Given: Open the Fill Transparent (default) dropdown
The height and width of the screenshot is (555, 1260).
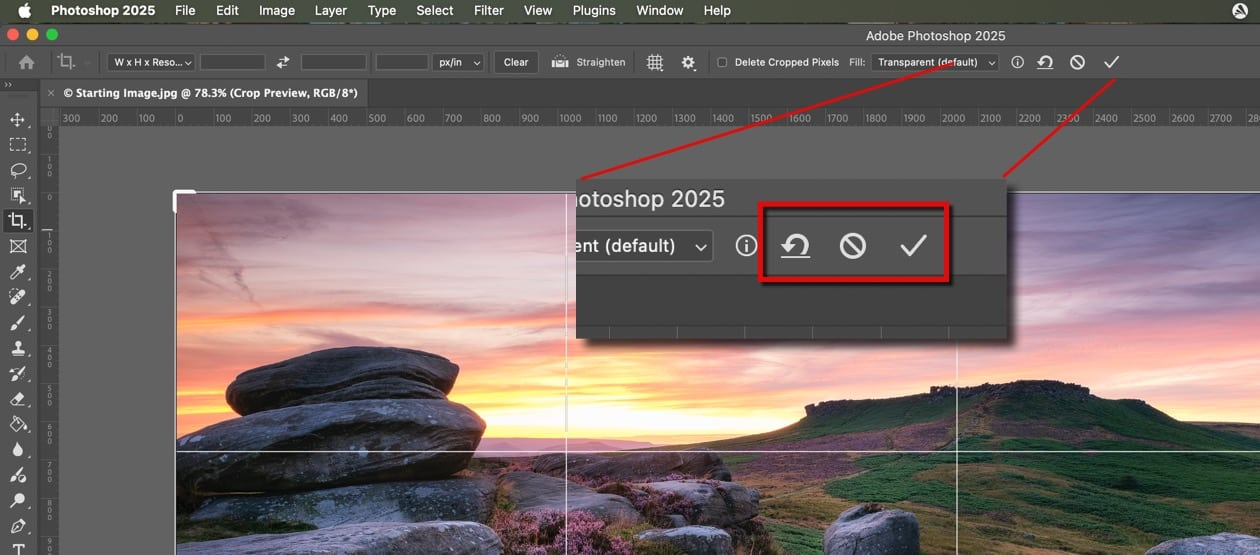Looking at the screenshot, I should point(935,62).
